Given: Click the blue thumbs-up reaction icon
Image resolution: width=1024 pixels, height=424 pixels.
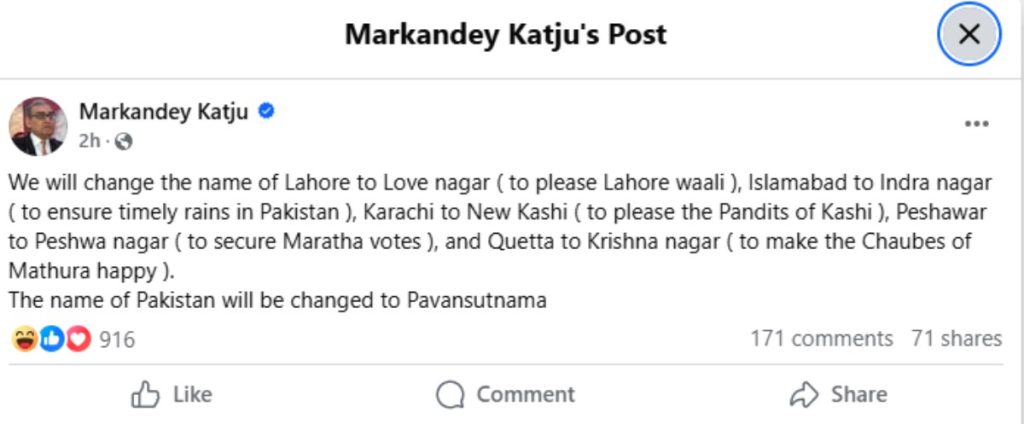Looking at the screenshot, I should [x=51, y=339].
